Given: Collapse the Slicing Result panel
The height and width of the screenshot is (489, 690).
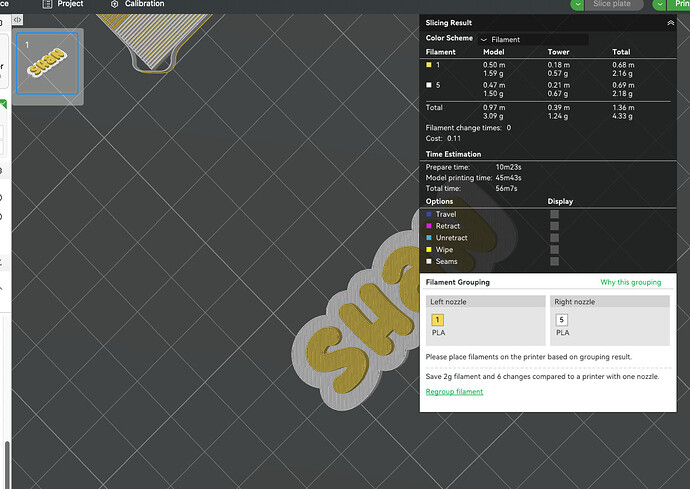Looking at the screenshot, I should pos(670,23).
